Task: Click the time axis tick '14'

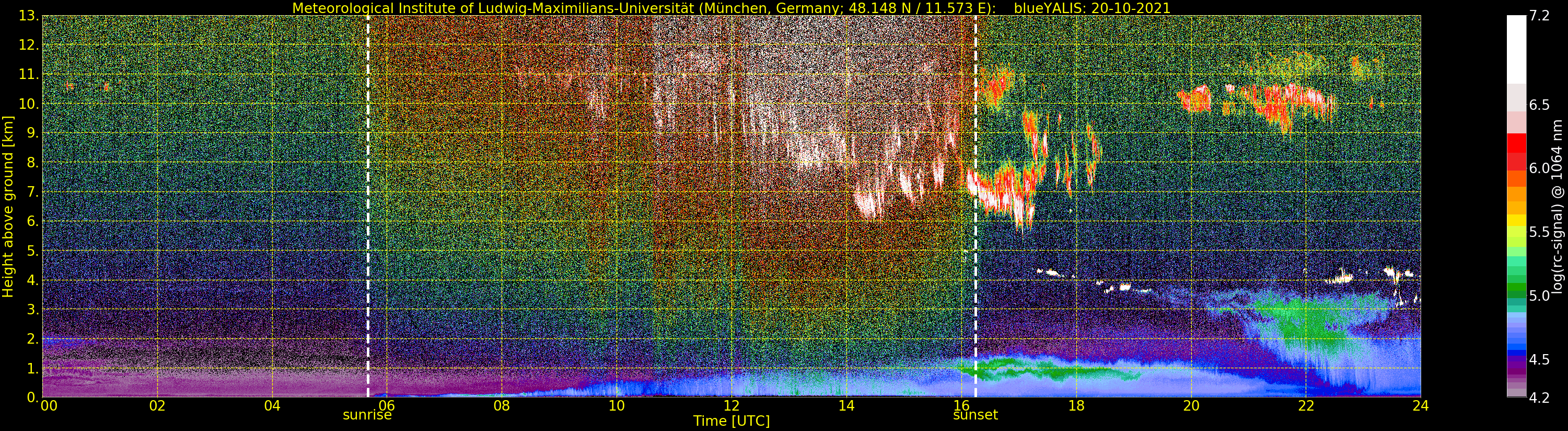Action: (x=846, y=406)
